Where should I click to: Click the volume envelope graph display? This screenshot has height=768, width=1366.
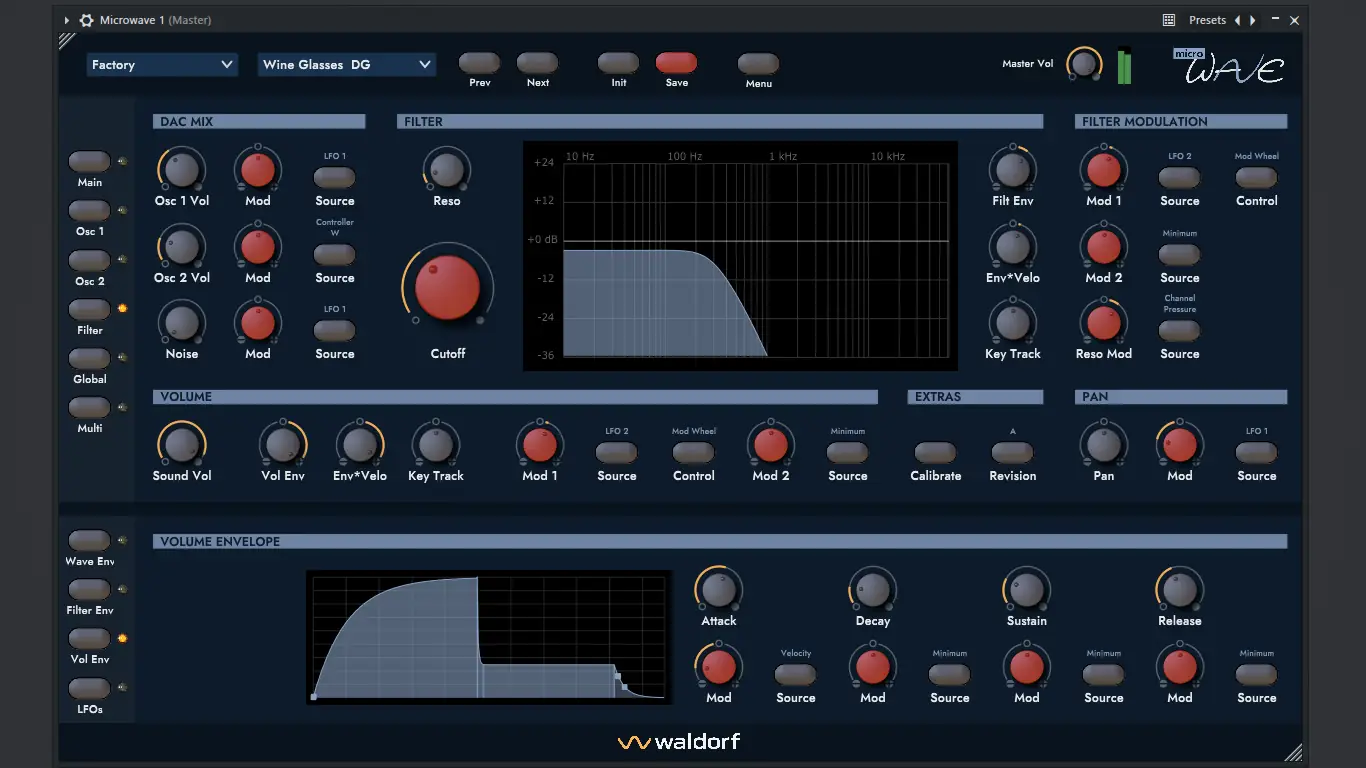coord(489,637)
